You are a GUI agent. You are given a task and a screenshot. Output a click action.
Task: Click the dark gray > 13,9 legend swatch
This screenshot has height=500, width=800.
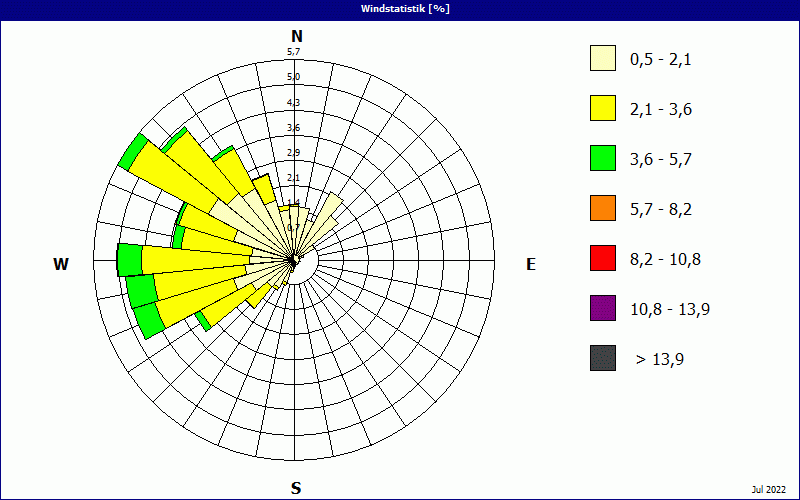click(603, 358)
